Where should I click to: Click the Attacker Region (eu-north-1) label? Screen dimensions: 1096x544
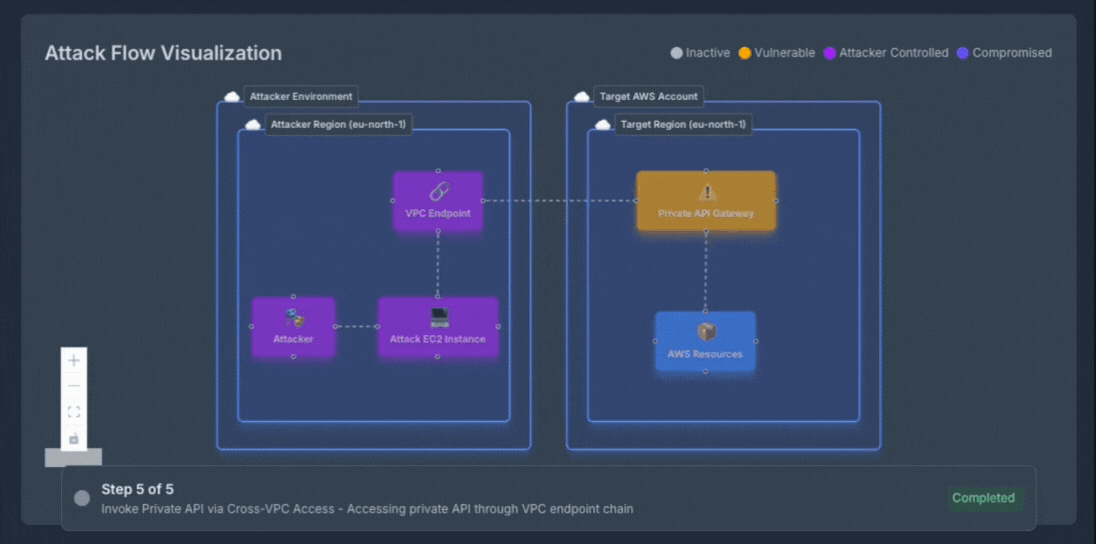[339, 124]
